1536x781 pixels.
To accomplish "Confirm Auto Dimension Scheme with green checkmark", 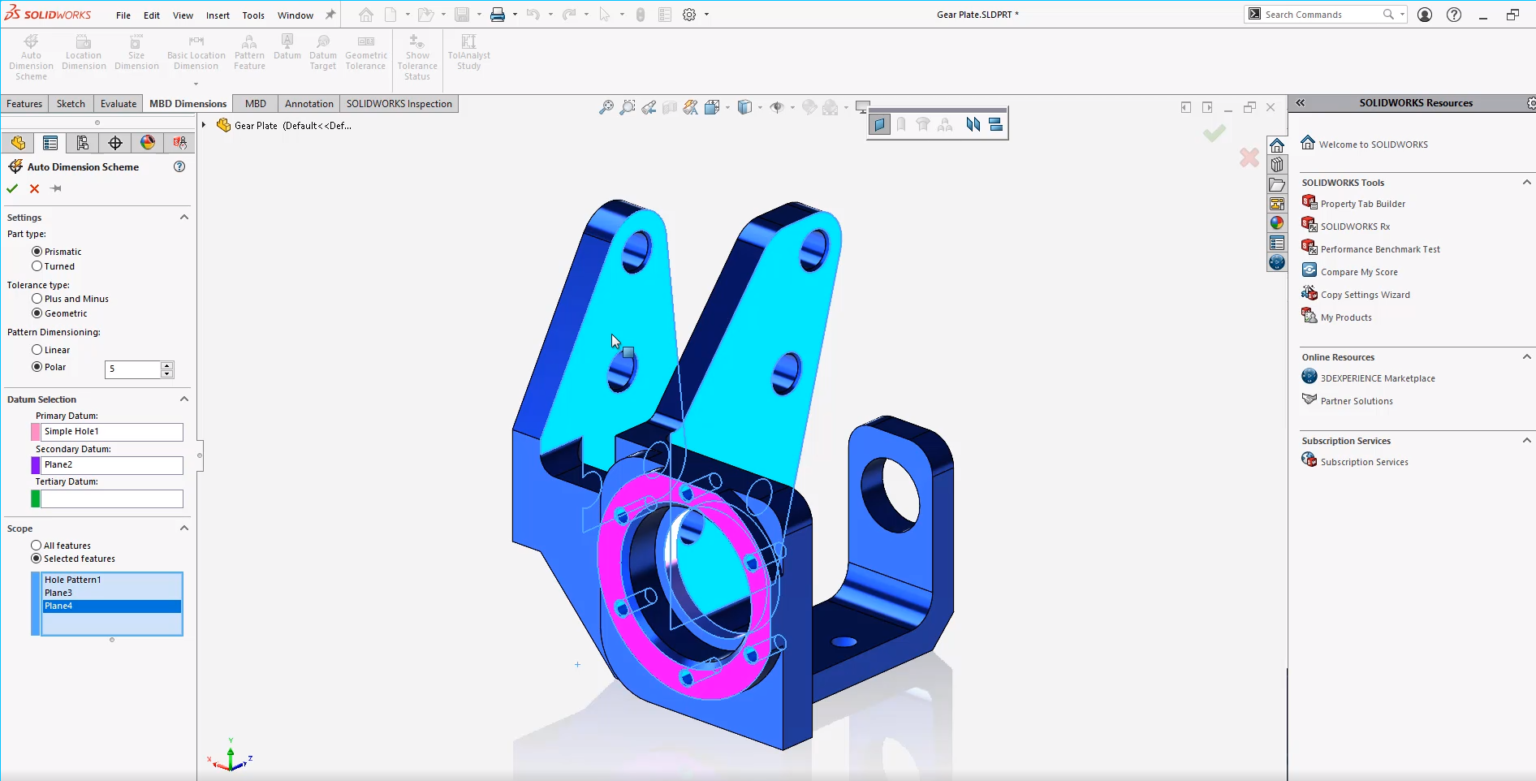I will 12,187.
